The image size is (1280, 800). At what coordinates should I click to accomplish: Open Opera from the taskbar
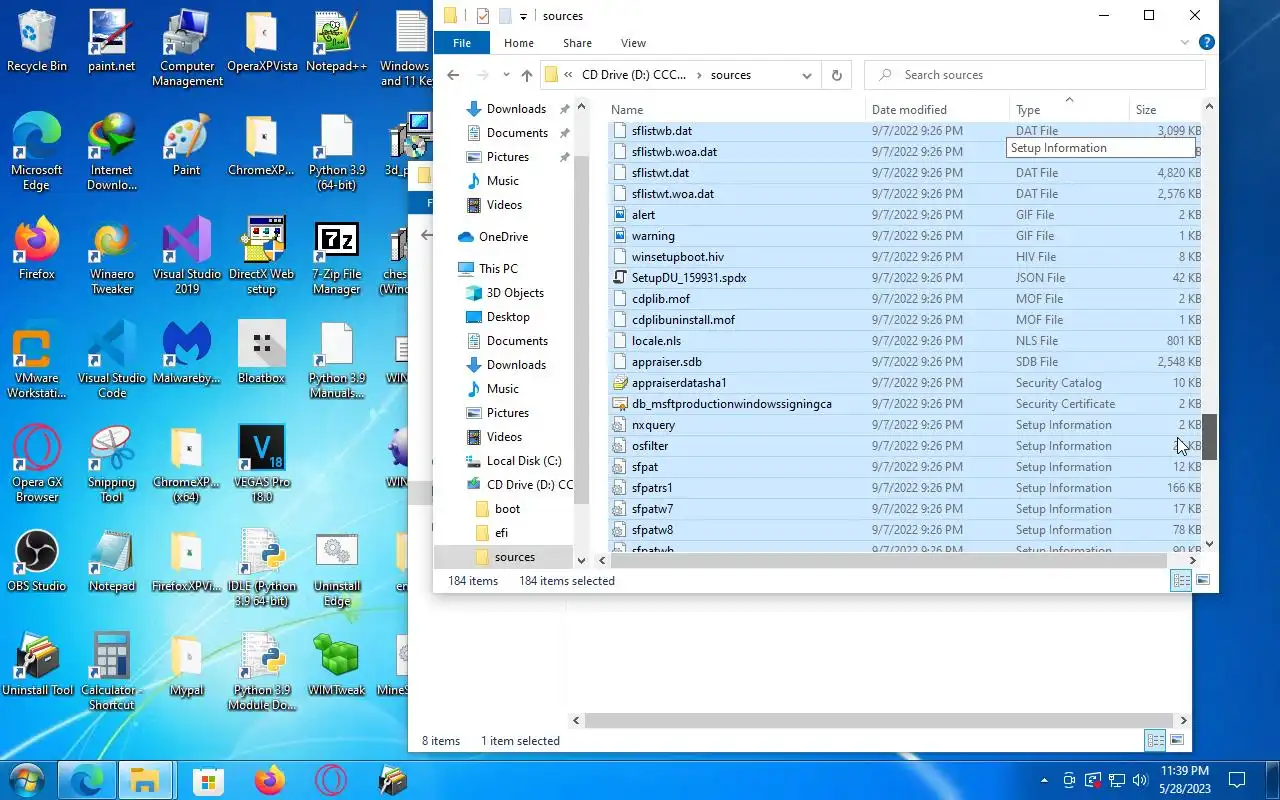[331, 780]
